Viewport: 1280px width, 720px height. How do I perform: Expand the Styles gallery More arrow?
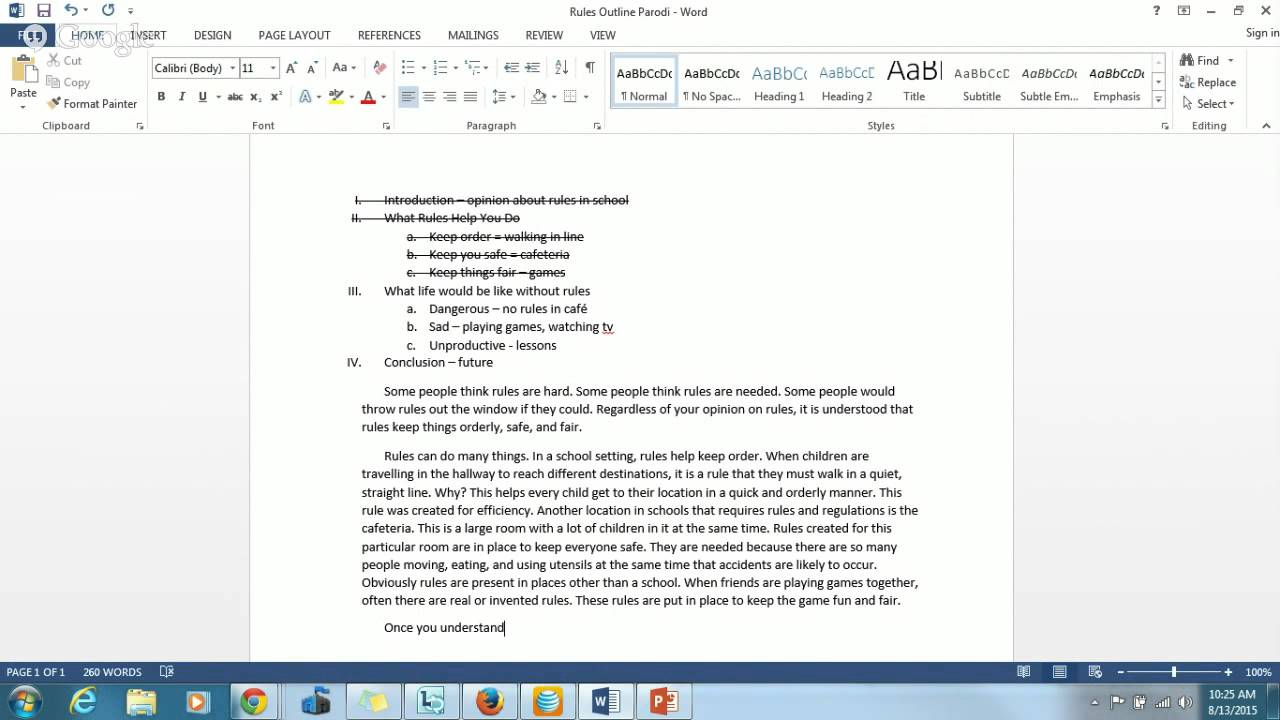pos(1159,100)
